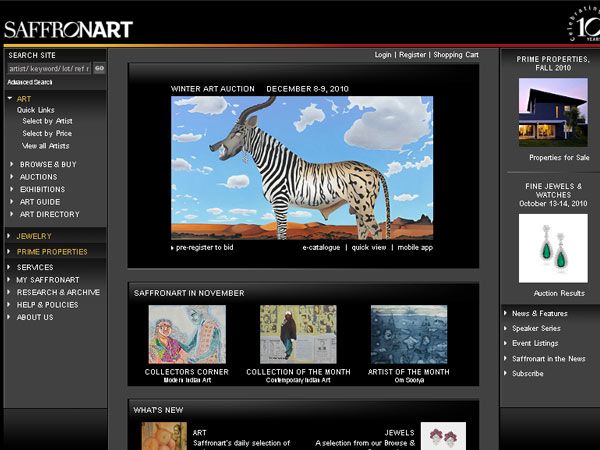This screenshot has width=600, height=450.
Task: Click the Register link
Action: click(x=412, y=55)
